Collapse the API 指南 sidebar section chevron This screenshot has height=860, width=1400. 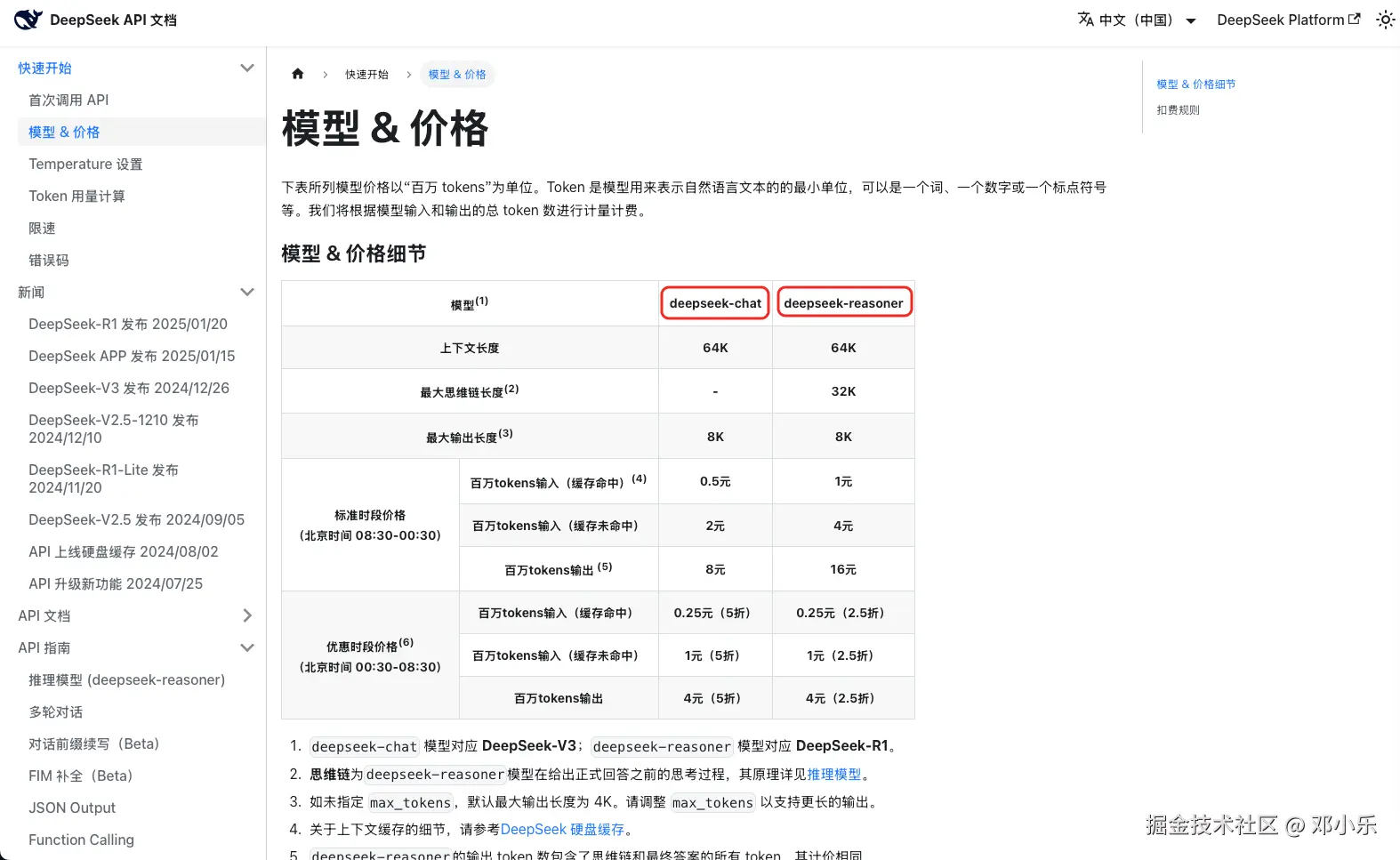point(247,647)
